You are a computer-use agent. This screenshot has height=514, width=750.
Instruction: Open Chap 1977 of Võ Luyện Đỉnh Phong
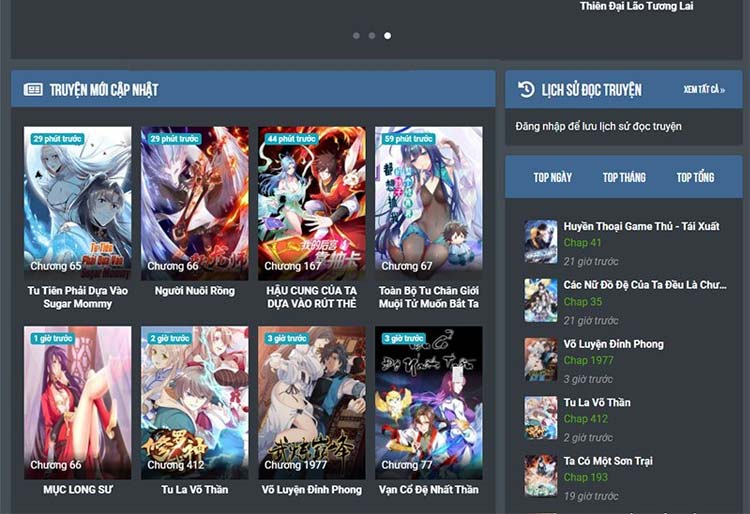point(589,360)
